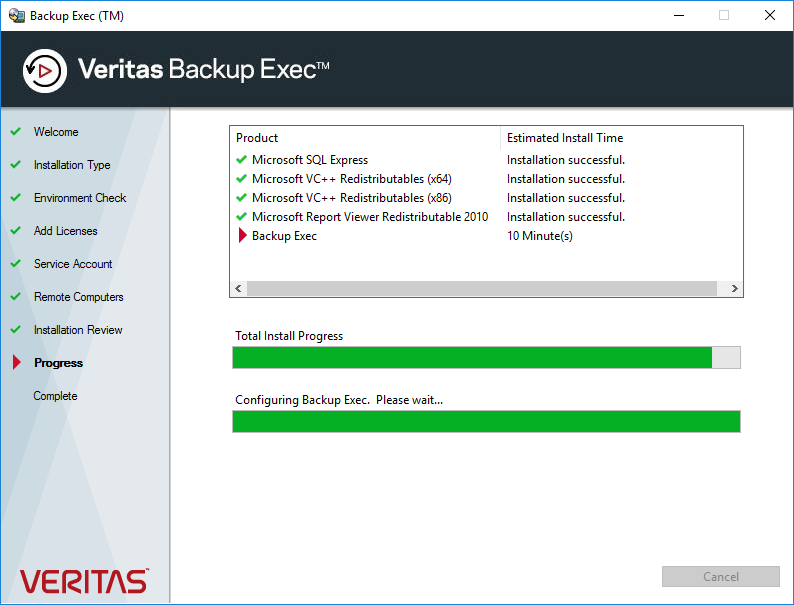Image resolution: width=794 pixels, height=605 pixels.
Task: Click the horizontal scrollbar thumb in product list
Action: 482,289
